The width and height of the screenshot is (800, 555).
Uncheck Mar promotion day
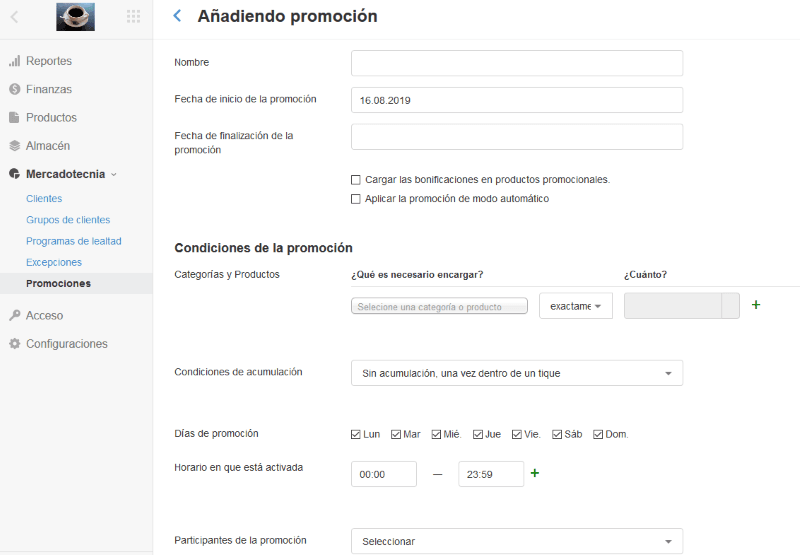[396, 435]
